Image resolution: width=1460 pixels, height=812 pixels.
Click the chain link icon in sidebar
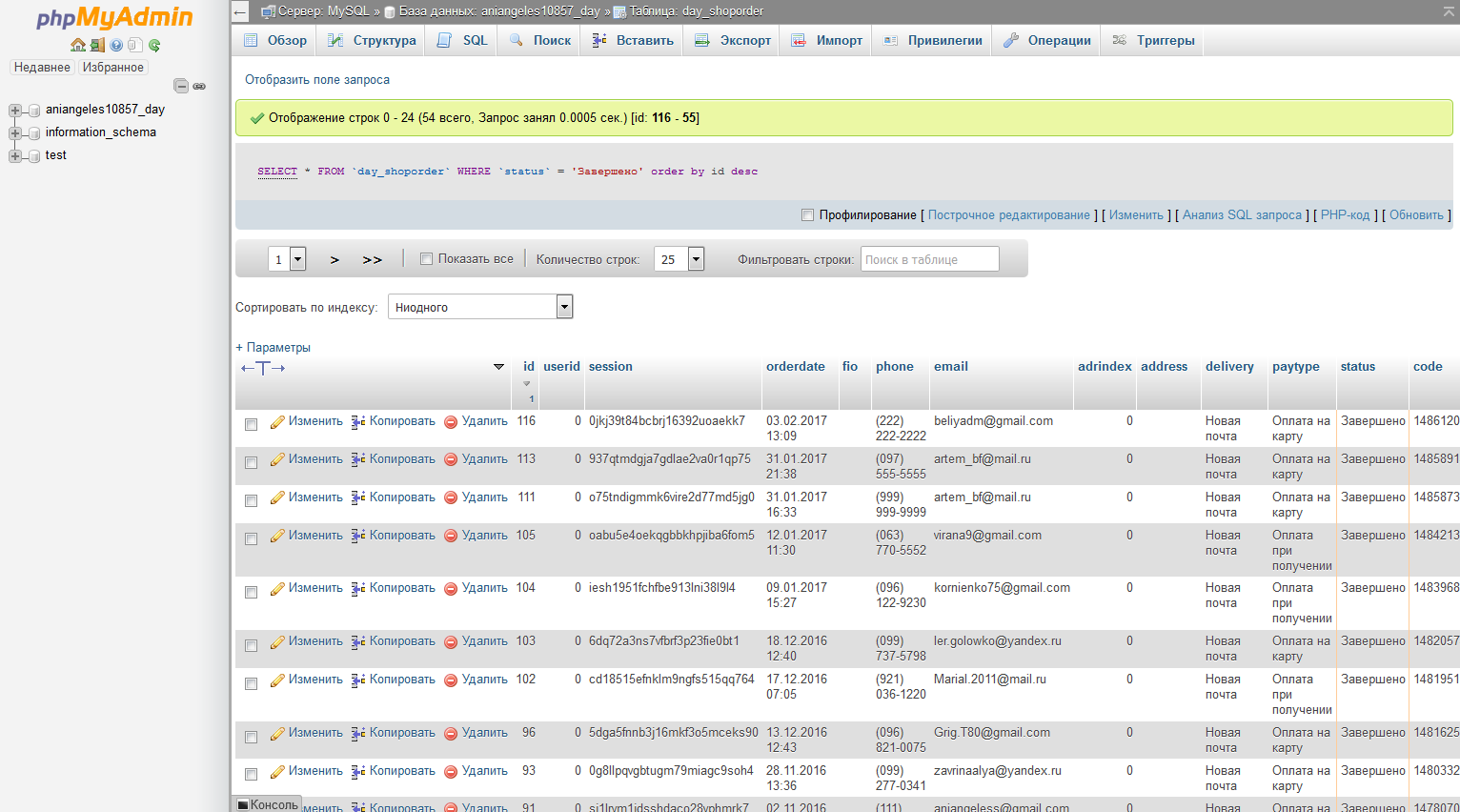coord(199,86)
